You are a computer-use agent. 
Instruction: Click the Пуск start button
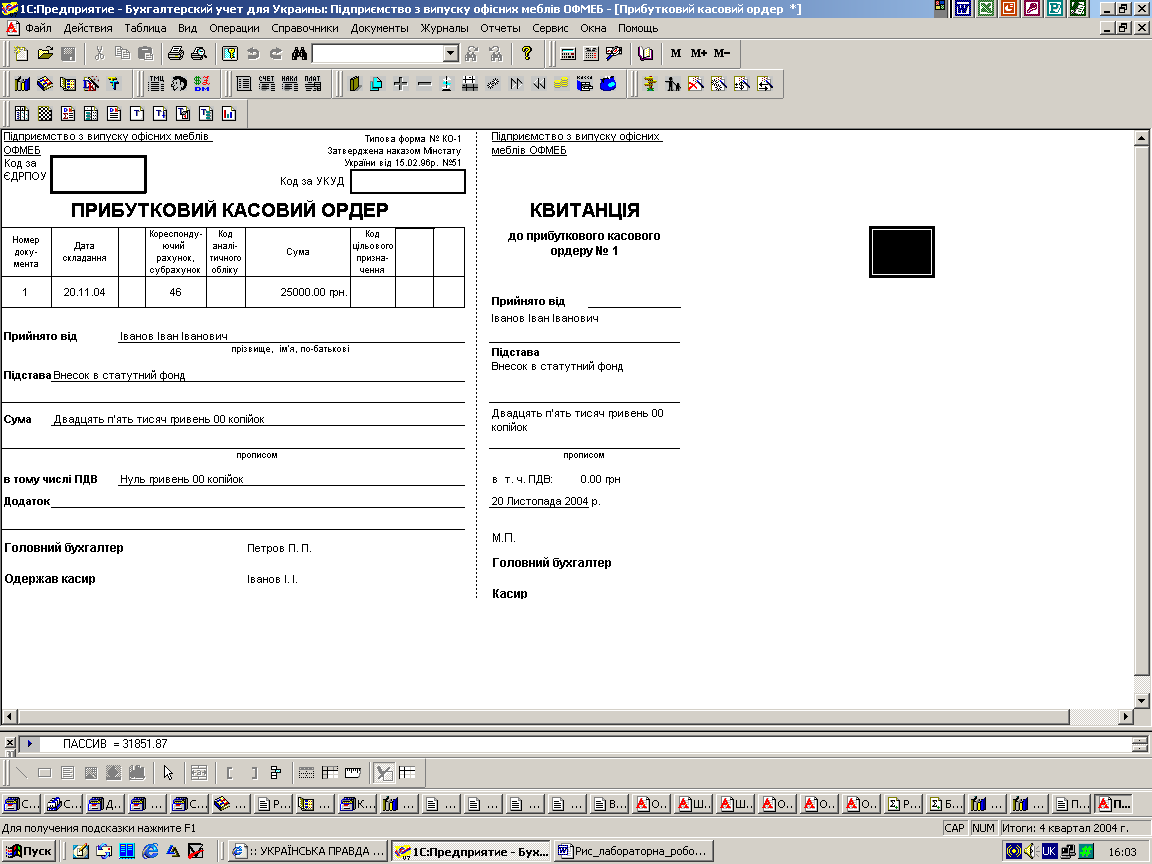tap(29, 851)
